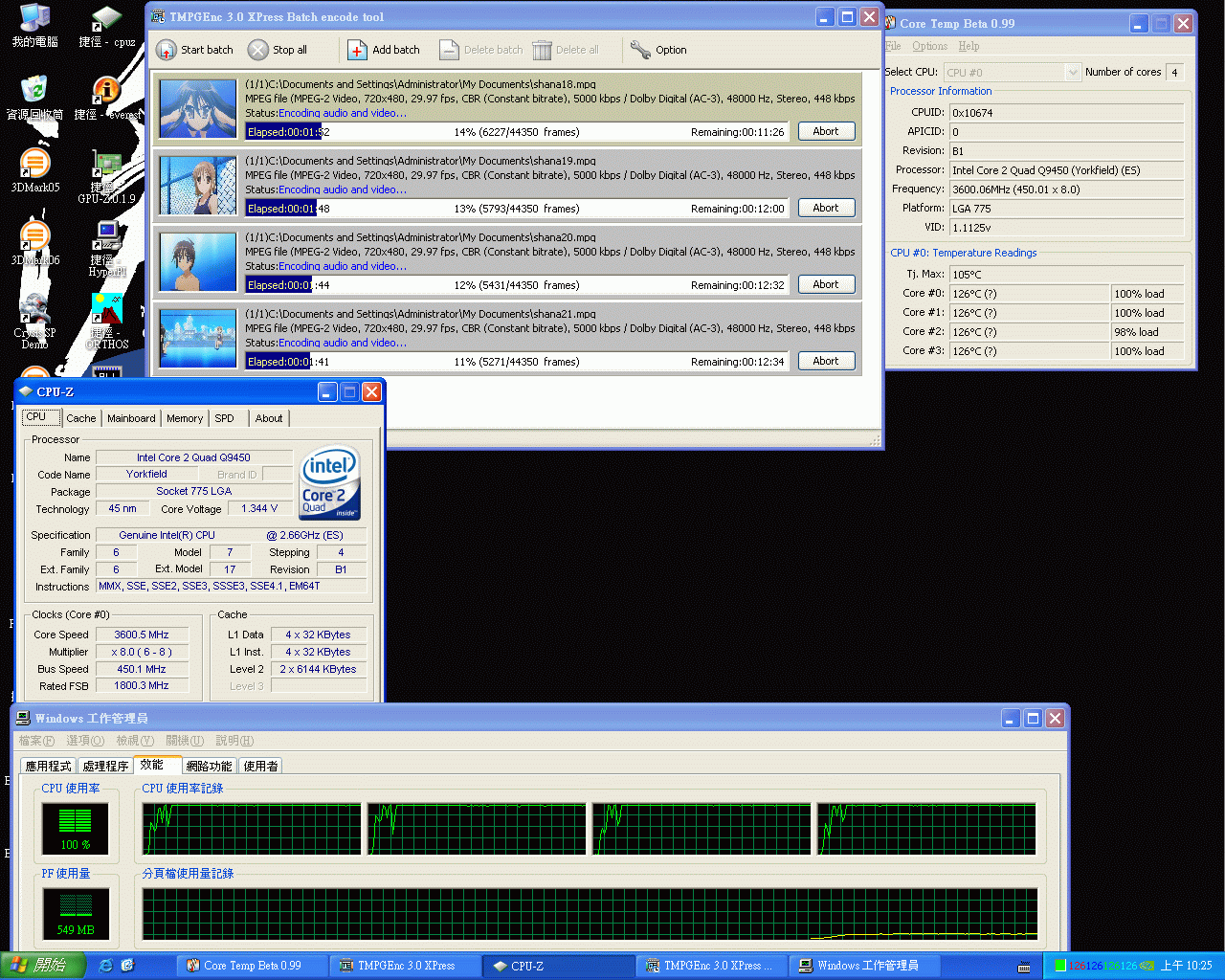The width and height of the screenshot is (1225, 980).
Task: Switch to Mainboard tab in CPU-Z
Action: pyautogui.click(x=131, y=418)
